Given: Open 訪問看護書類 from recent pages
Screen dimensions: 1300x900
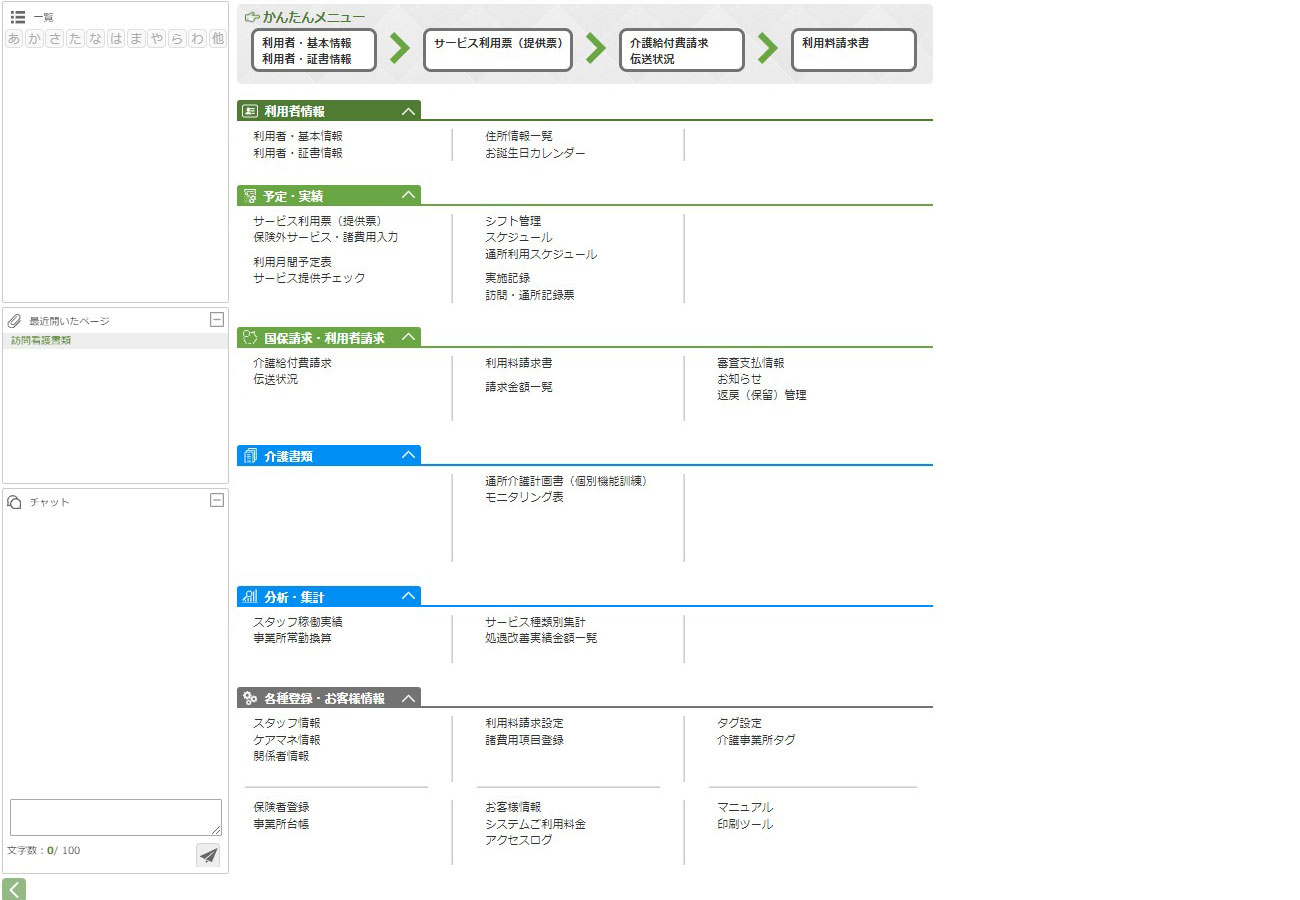Looking at the screenshot, I should [41, 341].
